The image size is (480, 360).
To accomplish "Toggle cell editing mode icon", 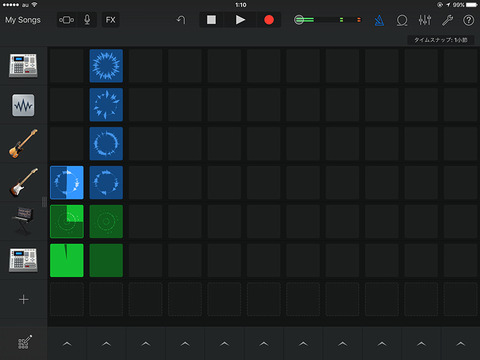I will (25, 342).
